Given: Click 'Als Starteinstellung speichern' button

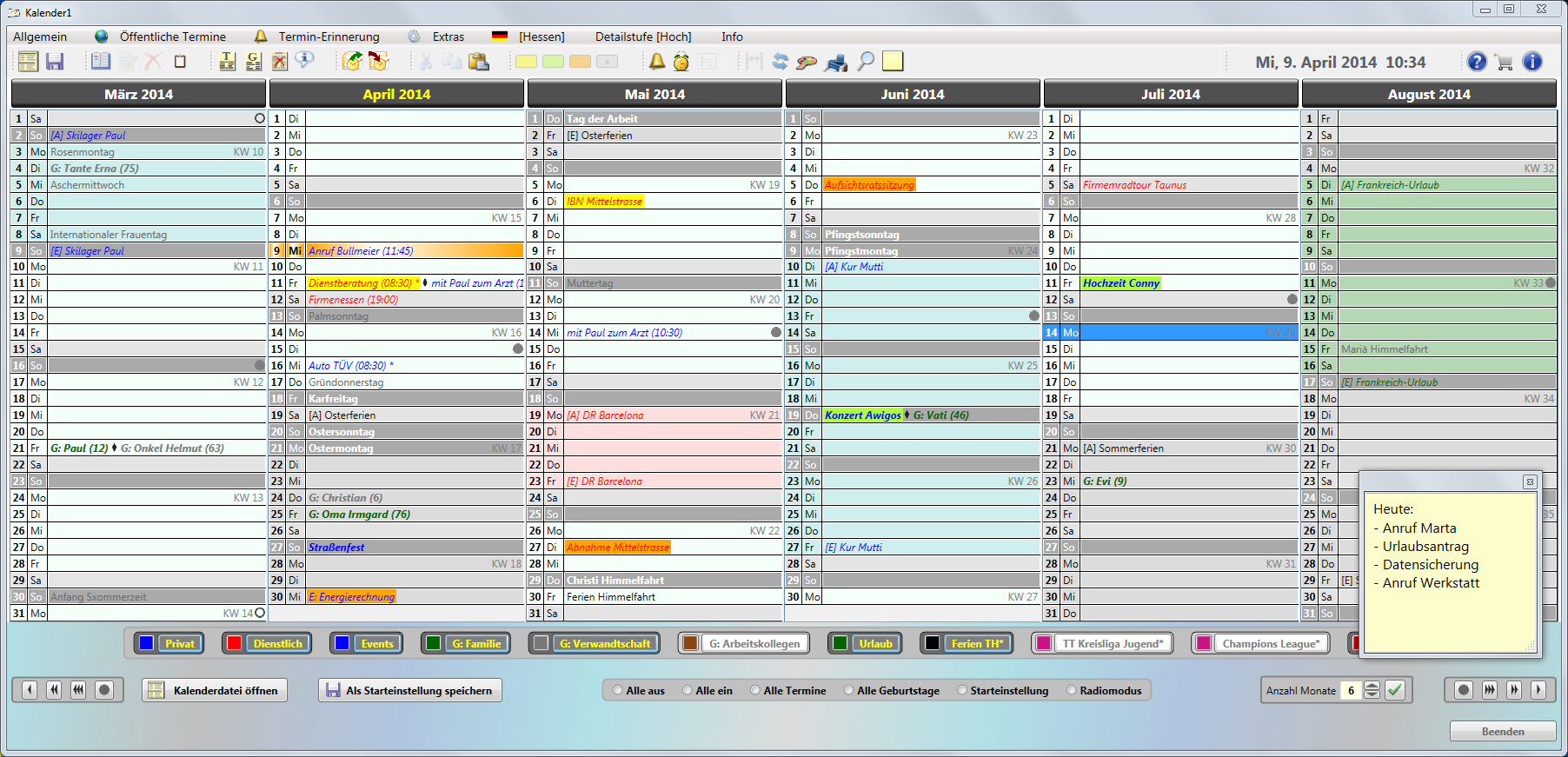Looking at the screenshot, I should 410,690.
